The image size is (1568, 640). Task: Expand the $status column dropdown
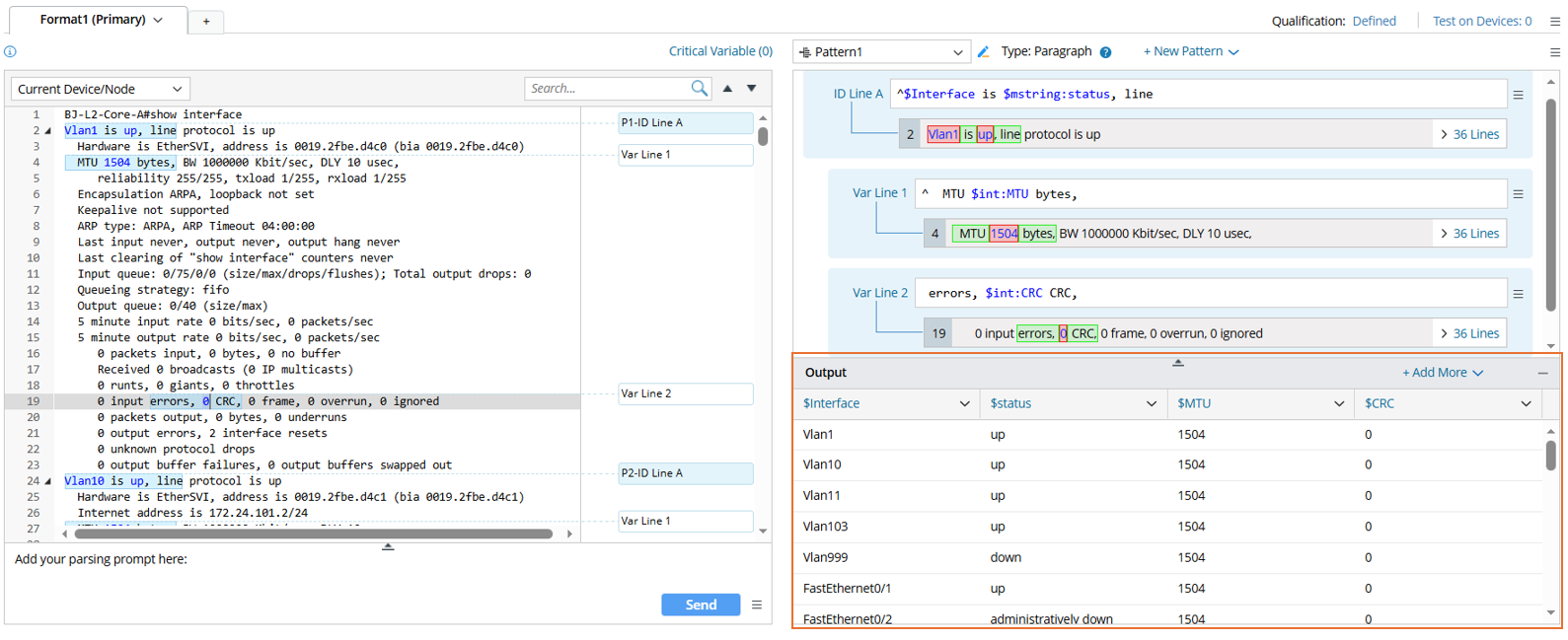[x=1152, y=403]
